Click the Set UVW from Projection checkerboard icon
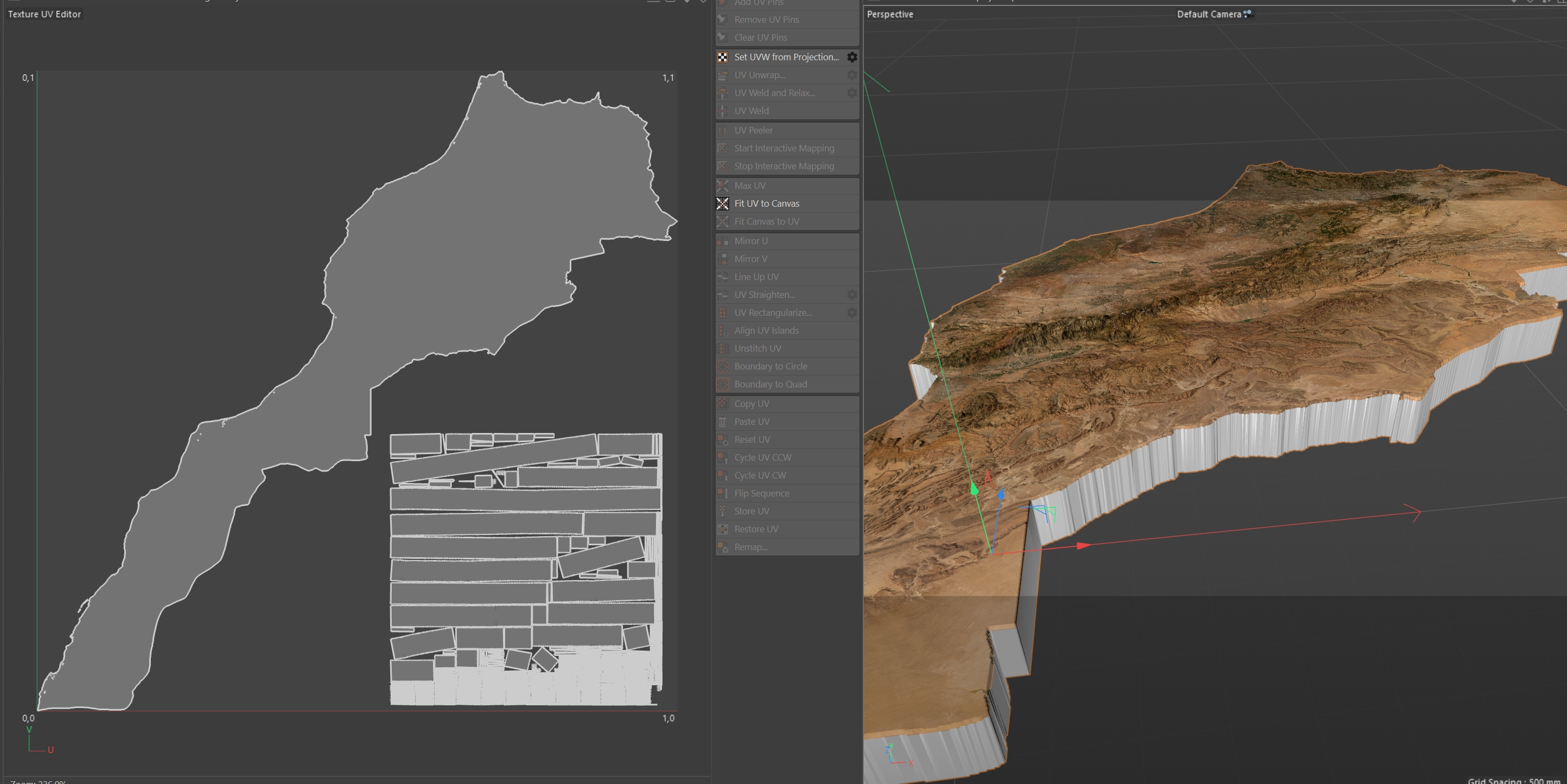Image resolution: width=1567 pixels, height=784 pixels. point(722,57)
